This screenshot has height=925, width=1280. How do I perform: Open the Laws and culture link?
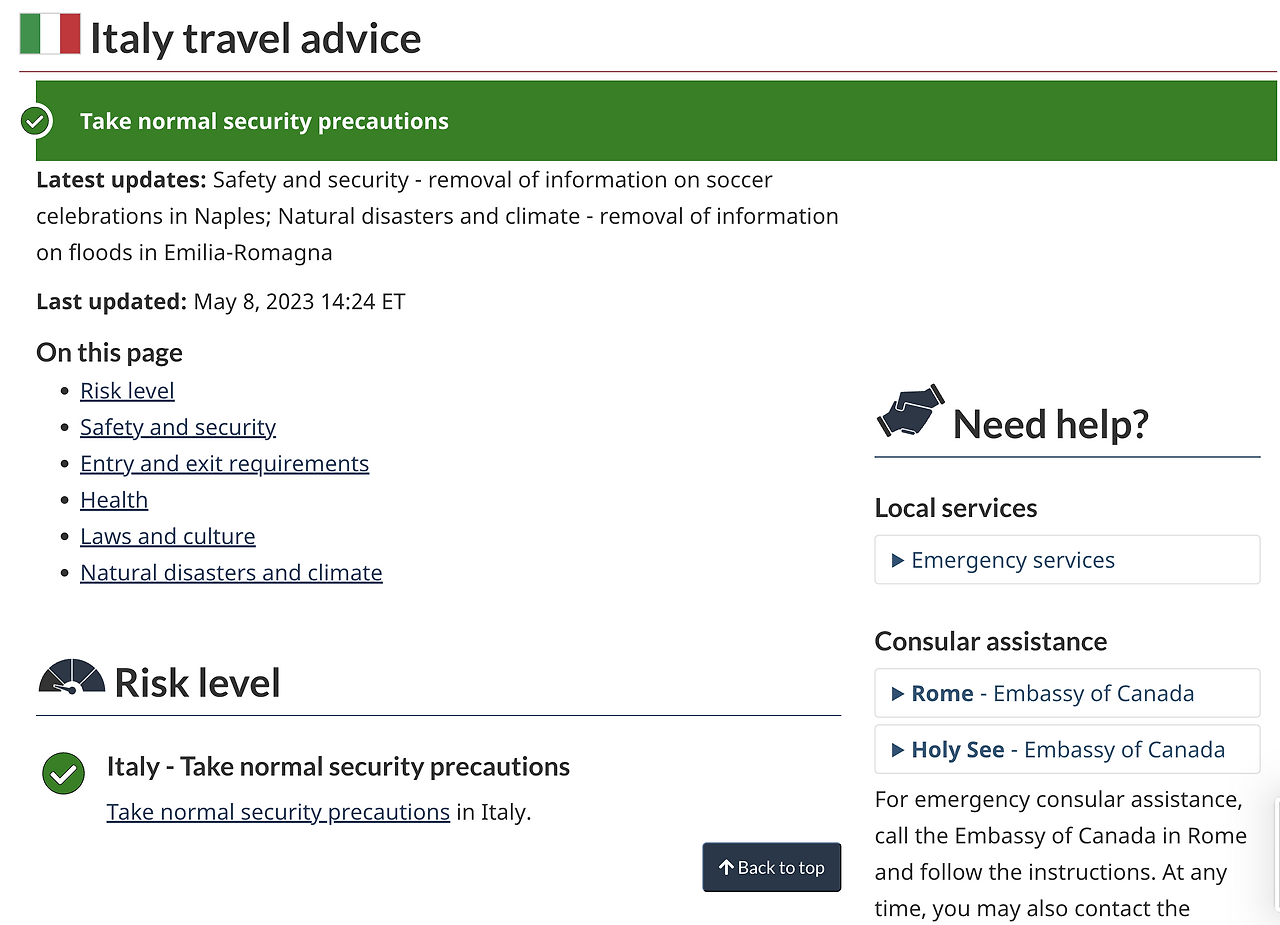pos(167,536)
